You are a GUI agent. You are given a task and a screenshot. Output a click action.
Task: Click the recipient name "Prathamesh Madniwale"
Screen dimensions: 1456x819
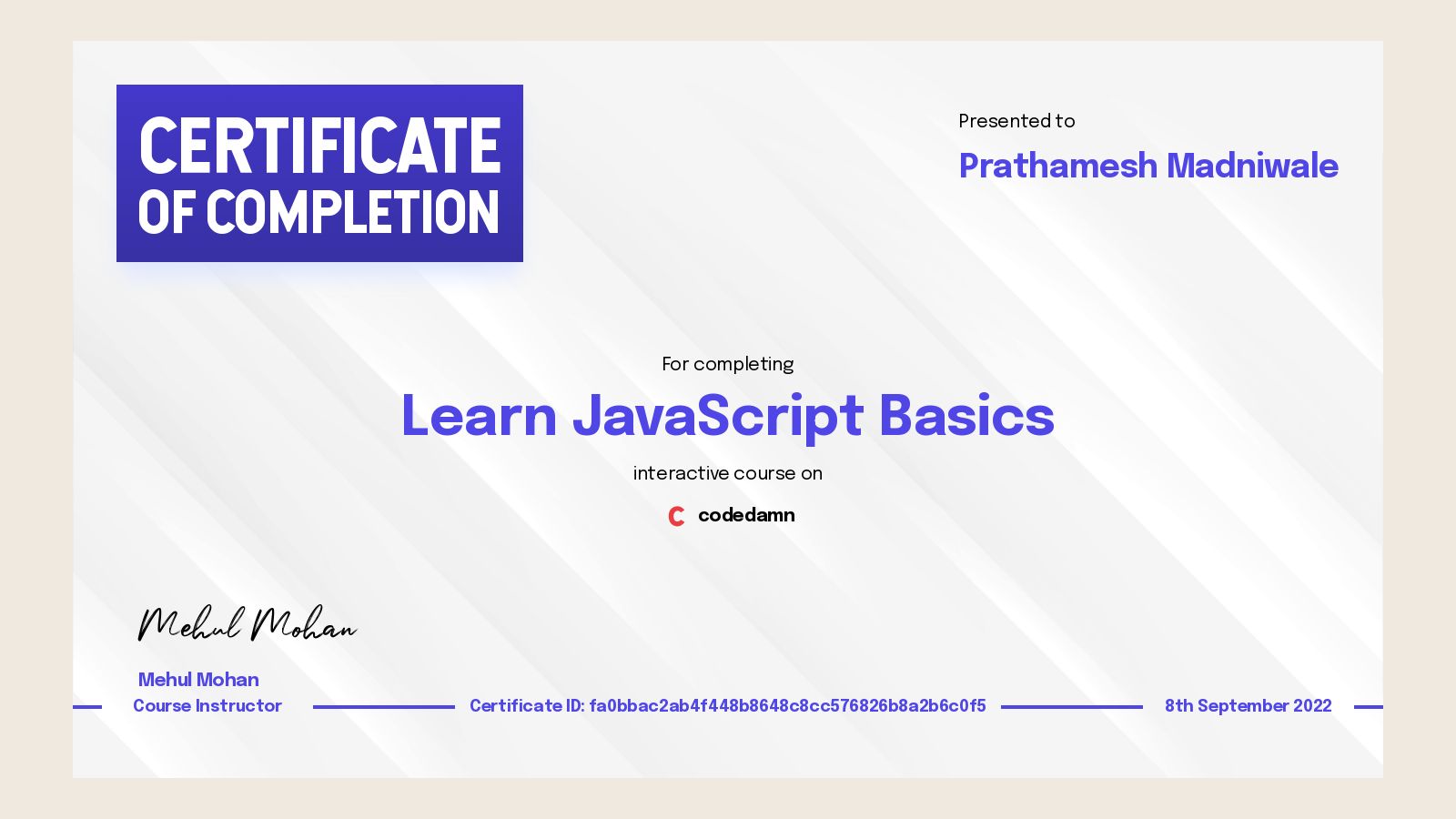click(1148, 167)
